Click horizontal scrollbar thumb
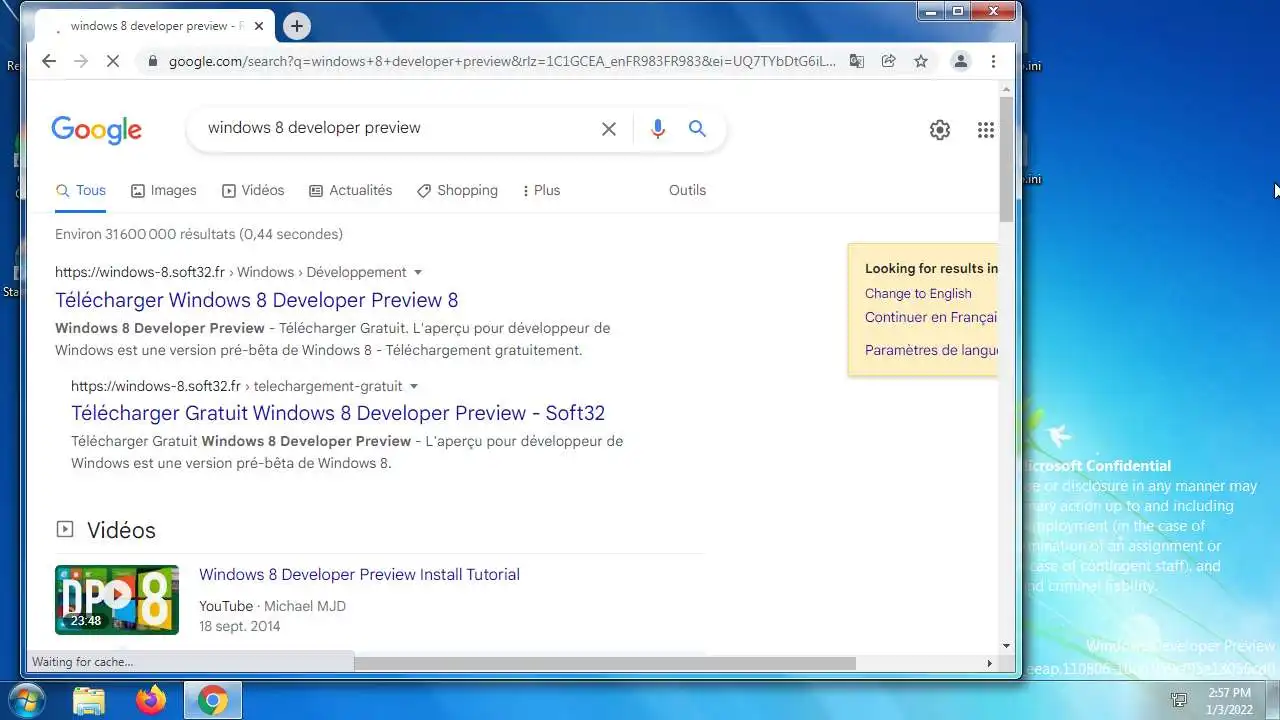This screenshot has height=720, width=1280. pos(604,663)
